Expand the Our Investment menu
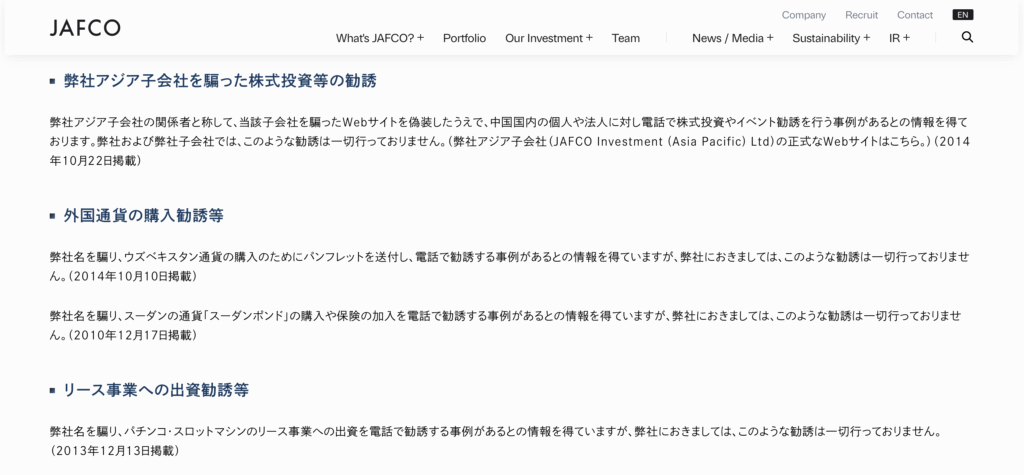 [549, 38]
